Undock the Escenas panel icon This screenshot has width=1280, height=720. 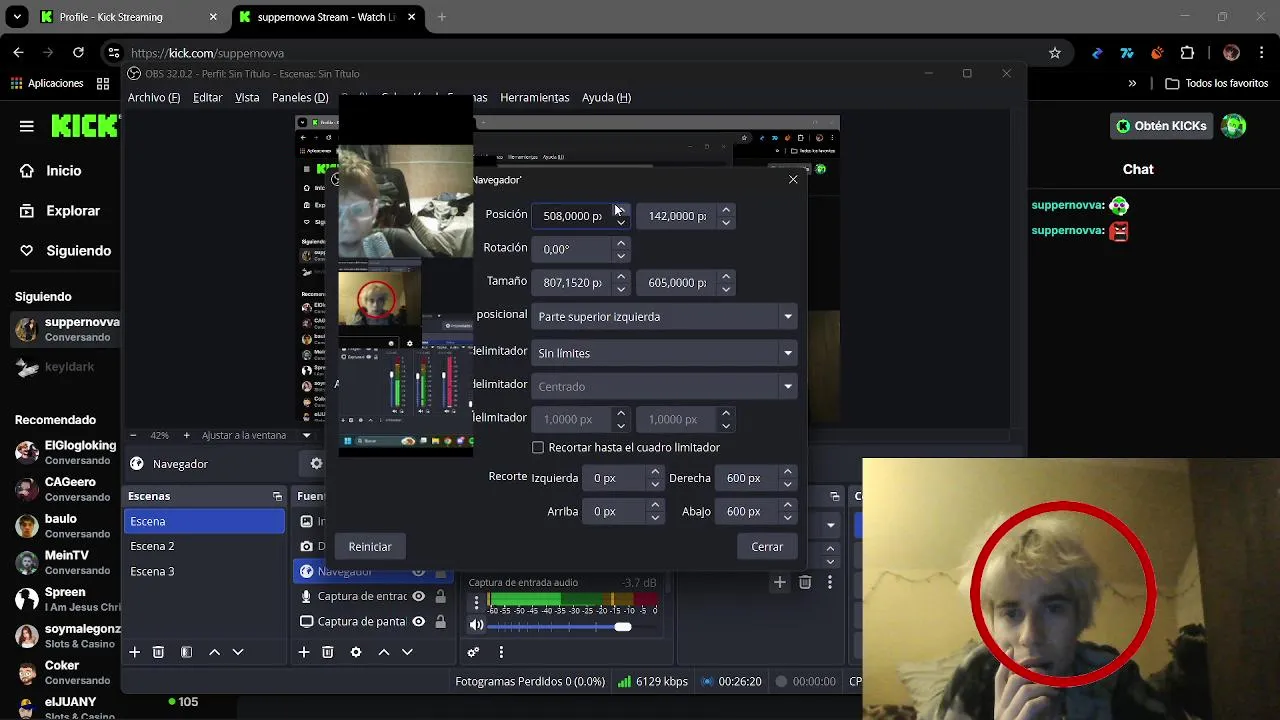[277, 496]
